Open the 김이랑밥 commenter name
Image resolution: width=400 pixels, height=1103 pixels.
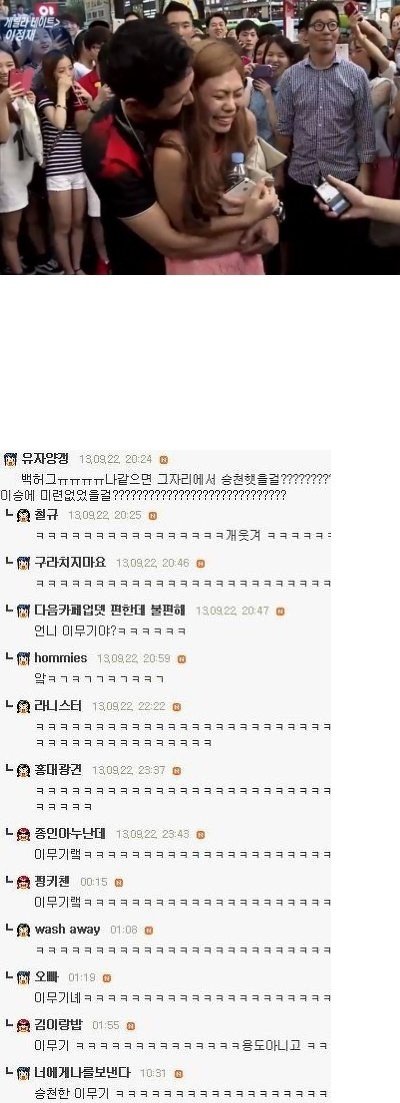[x=58, y=1025]
